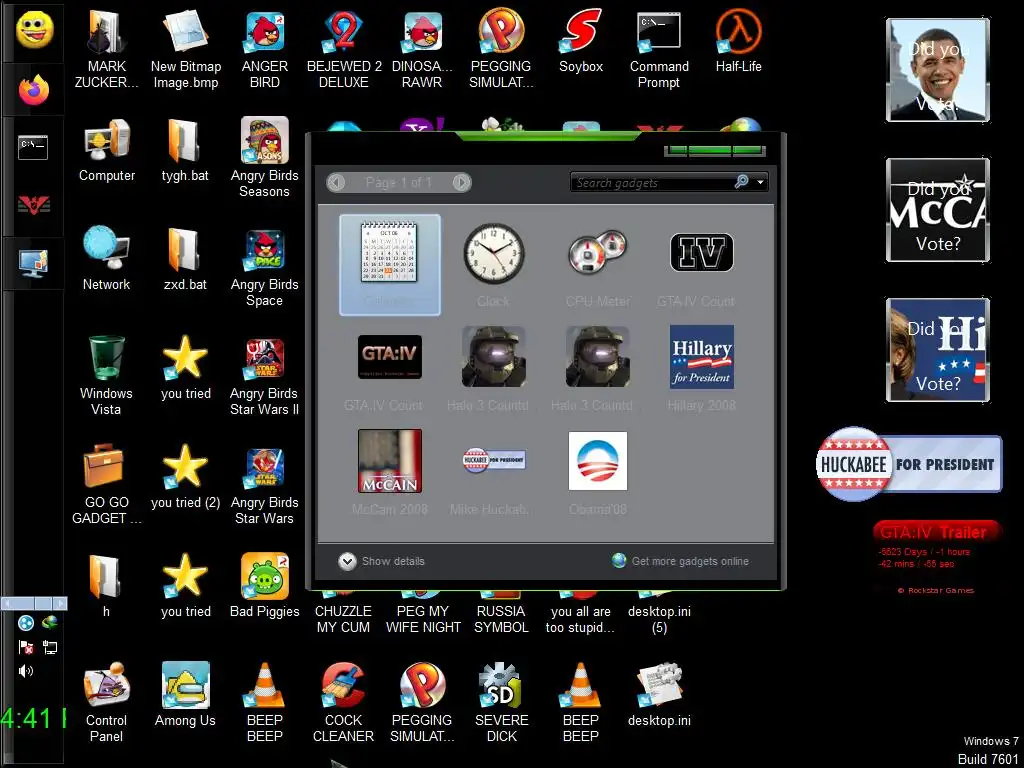Open Get more gadgets online link
Image resolution: width=1024 pixels, height=768 pixels.
[680, 561]
